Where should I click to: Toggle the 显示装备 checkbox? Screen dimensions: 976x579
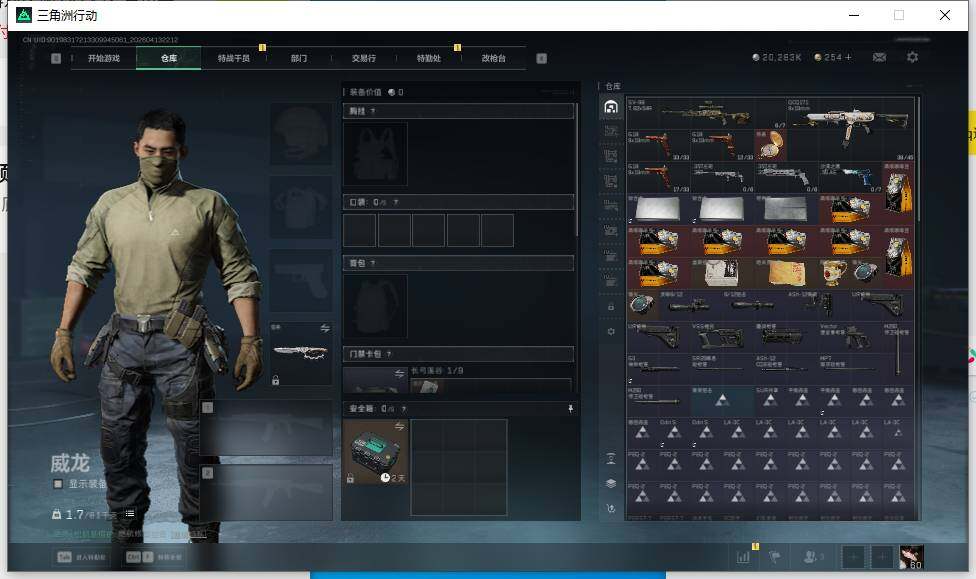[x=58, y=484]
